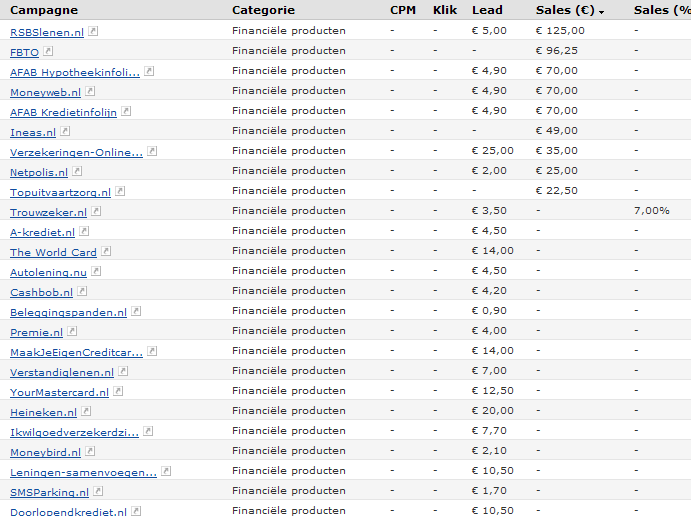
Task: Open external icon next to Beleggingspanden.nl
Action: [x=136, y=311]
